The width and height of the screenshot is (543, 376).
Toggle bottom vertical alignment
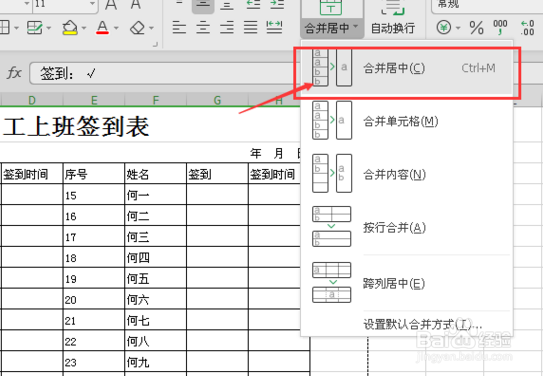[x=227, y=4]
